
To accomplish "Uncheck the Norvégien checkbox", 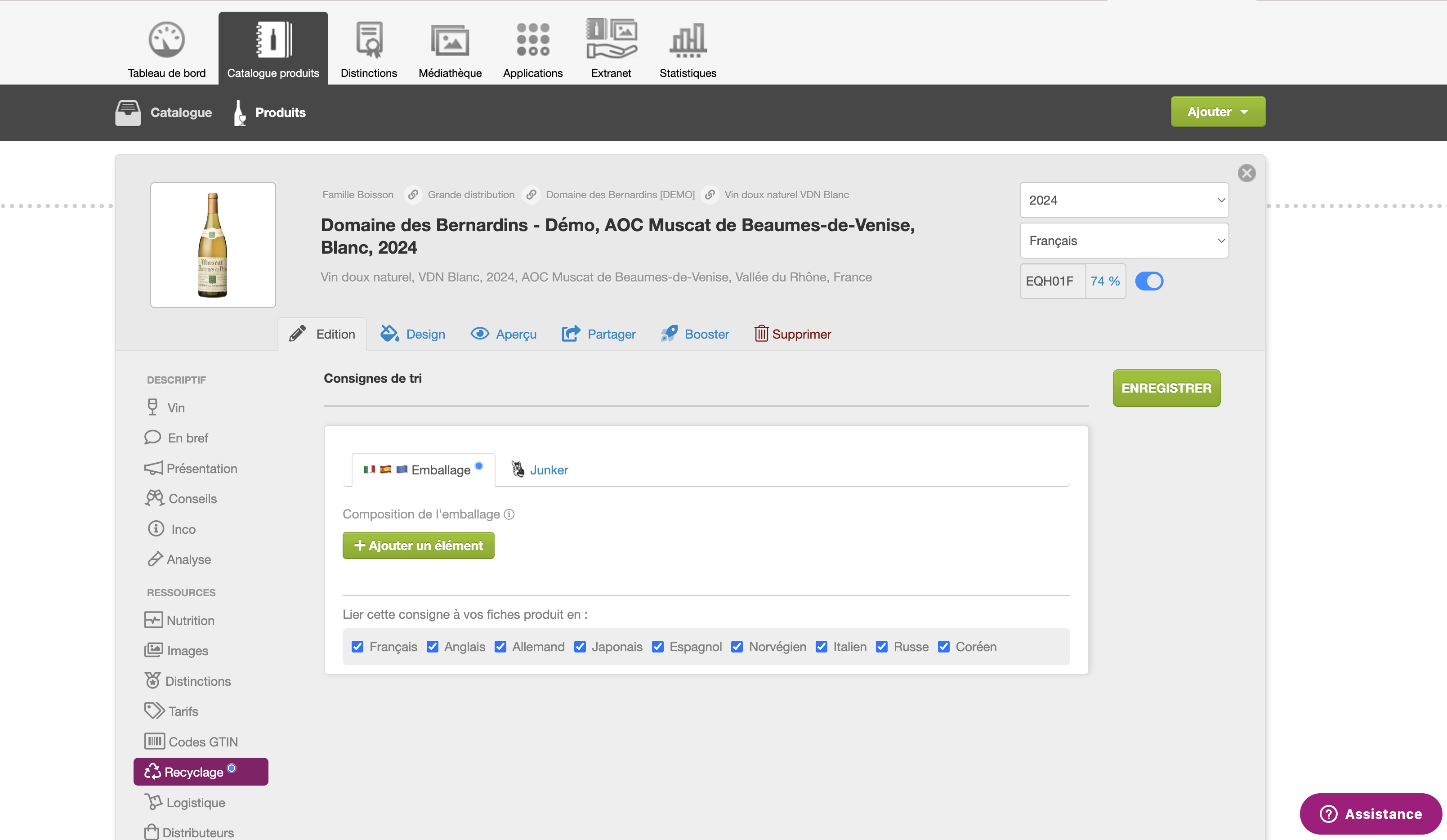I will point(737,647).
